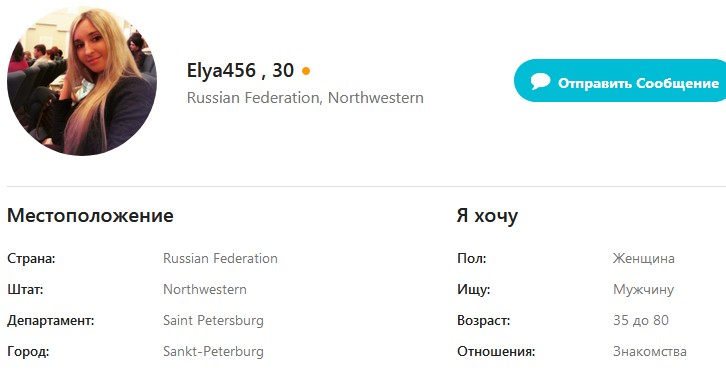Select the Местоположение section heading

[90, 216]
